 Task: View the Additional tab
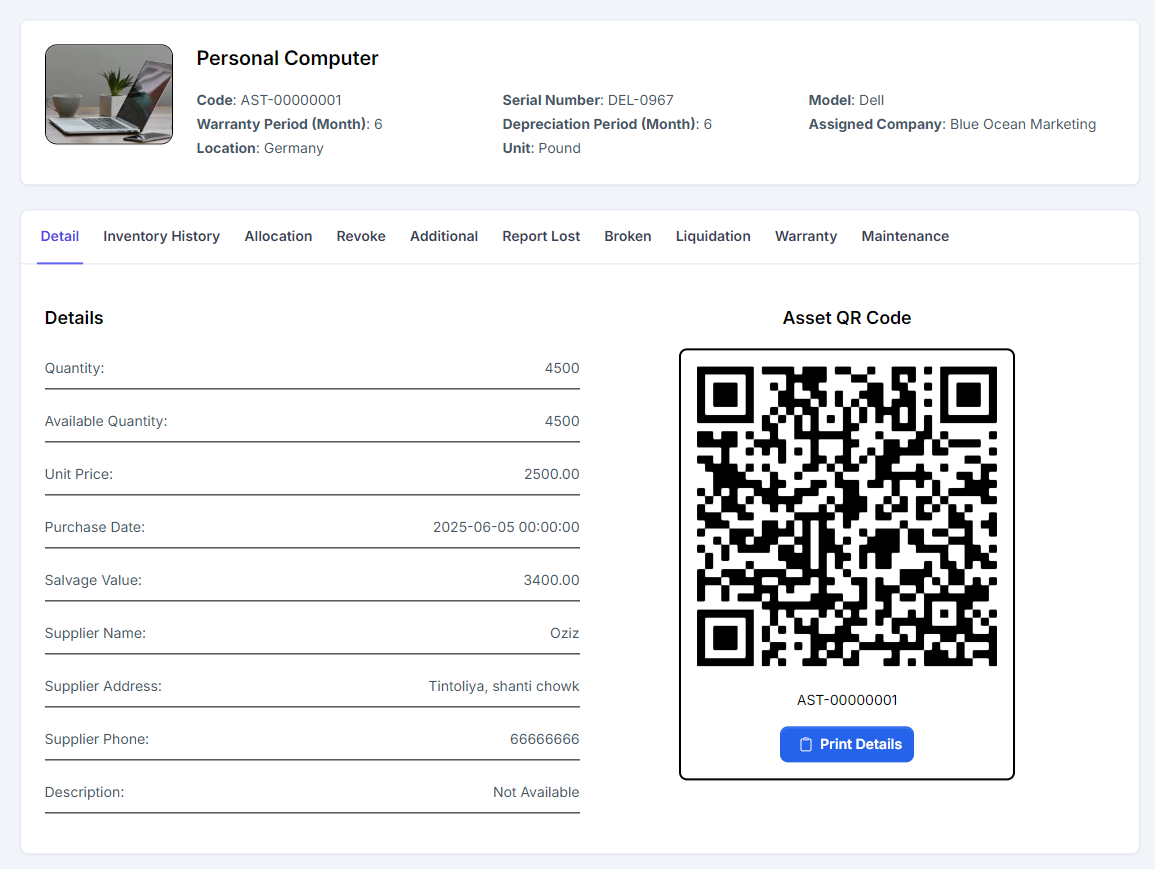point(443,236)
